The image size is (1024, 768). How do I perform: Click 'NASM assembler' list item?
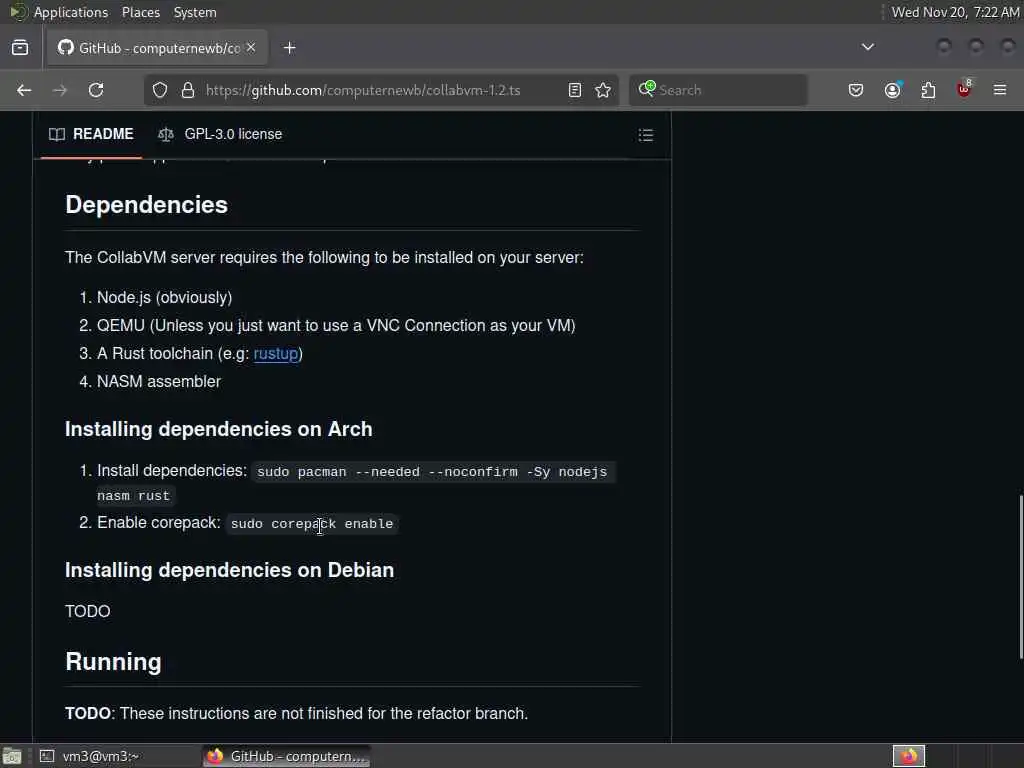pyautogui.click(x=159, y=381)
